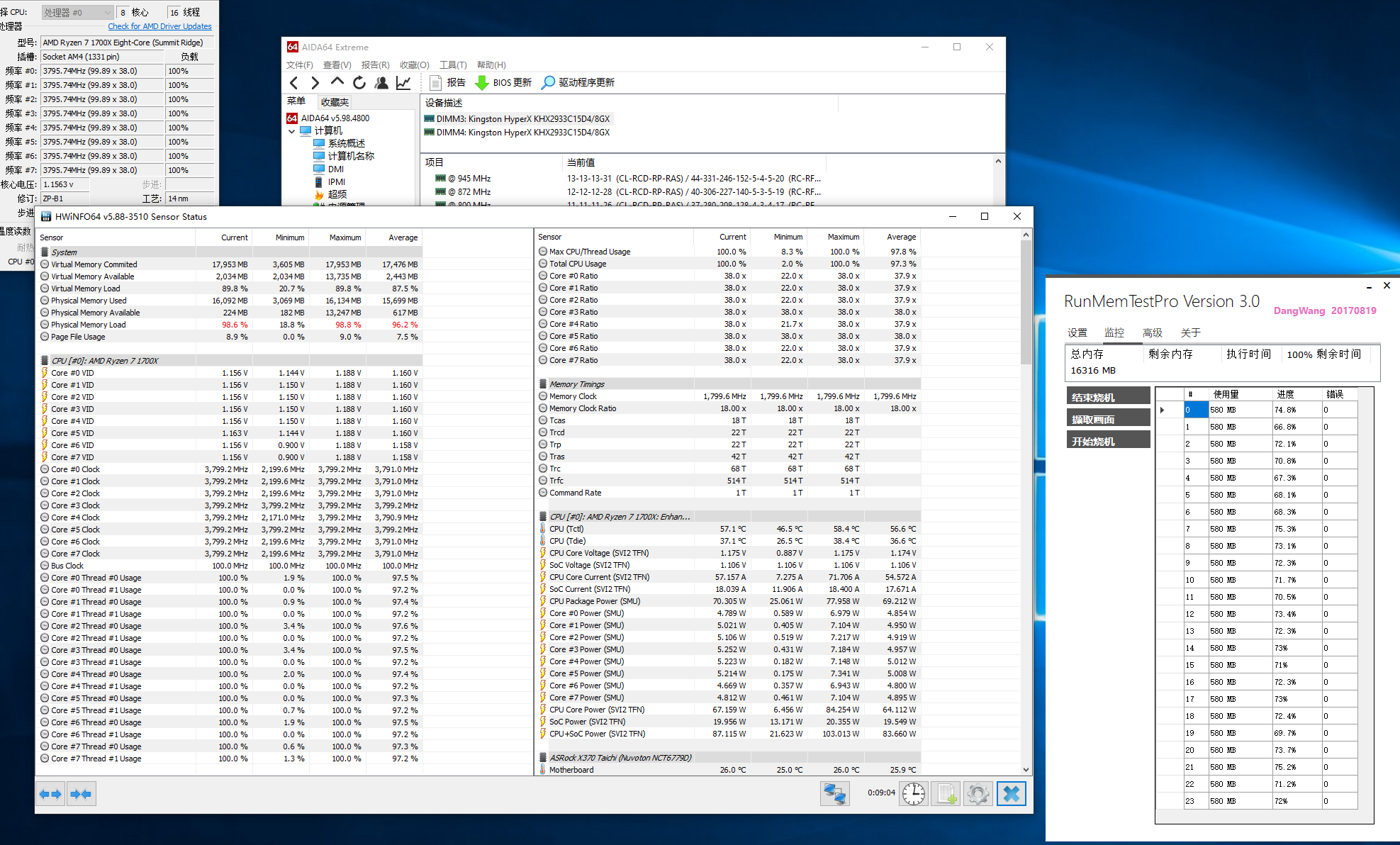
Task: Open AIDA64 文件(F) menu
Action: (300, 65)
